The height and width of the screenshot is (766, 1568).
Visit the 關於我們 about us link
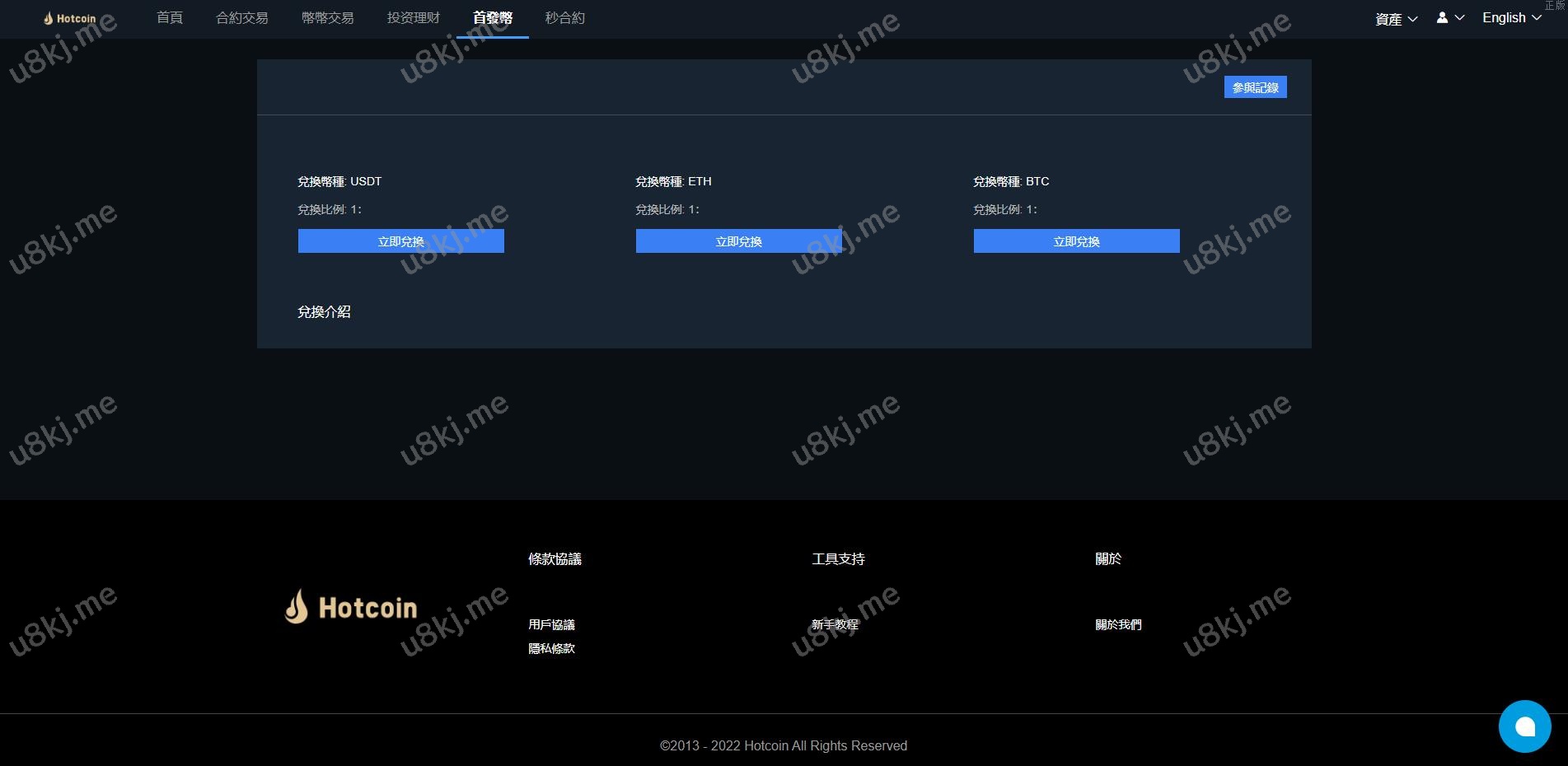[1118, 624]
